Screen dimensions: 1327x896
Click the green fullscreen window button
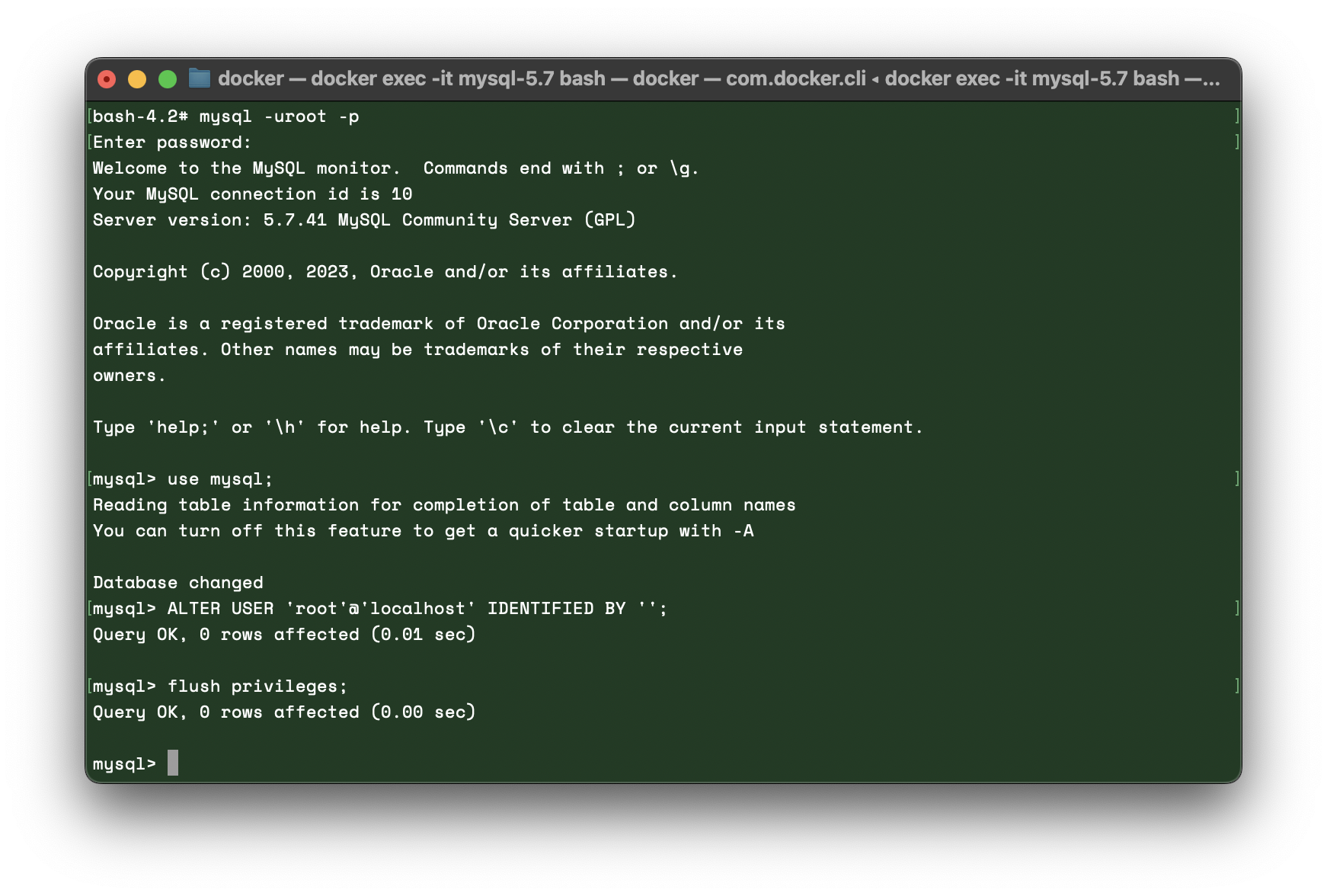click(168, 79)
